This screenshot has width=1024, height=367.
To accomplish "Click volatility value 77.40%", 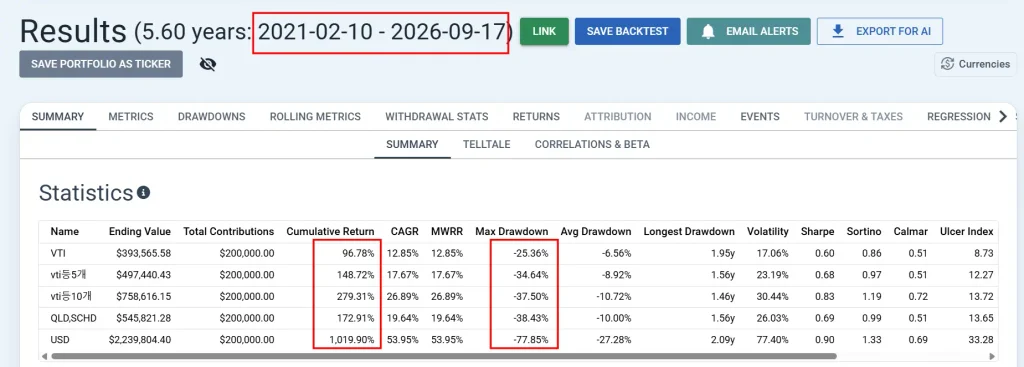I will [x=772, y=340].
